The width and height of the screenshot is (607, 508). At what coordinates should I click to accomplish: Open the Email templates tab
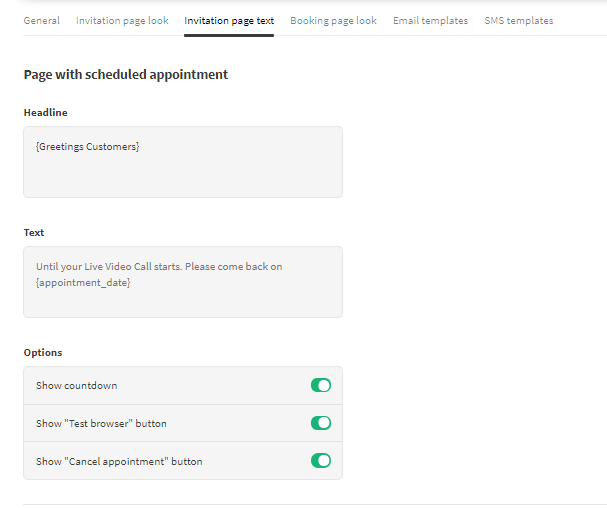click(x=430, y=20)
